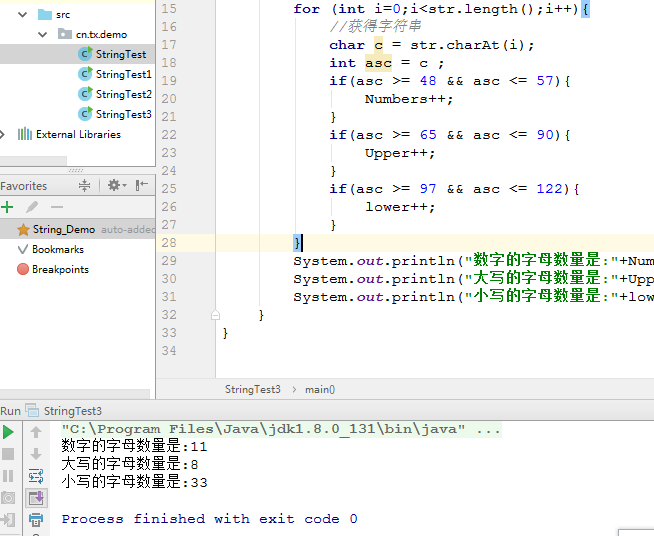Click the number 122 in line 25

pyautogui.click(x=549, y=189)
